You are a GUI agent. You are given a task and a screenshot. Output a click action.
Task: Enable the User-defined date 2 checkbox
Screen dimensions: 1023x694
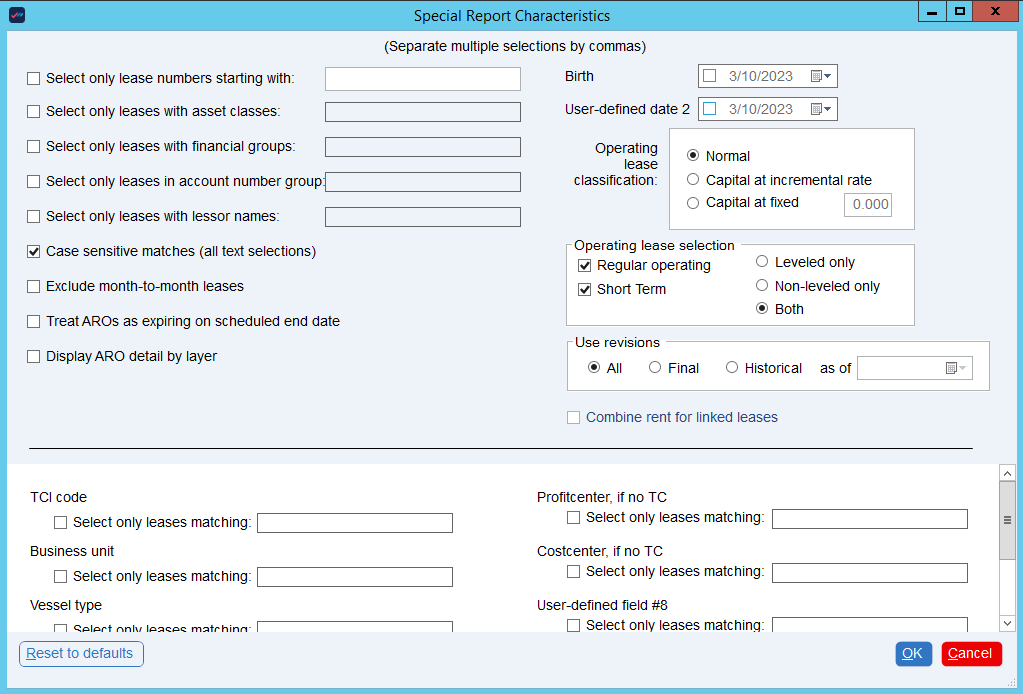tap(710, 109)
